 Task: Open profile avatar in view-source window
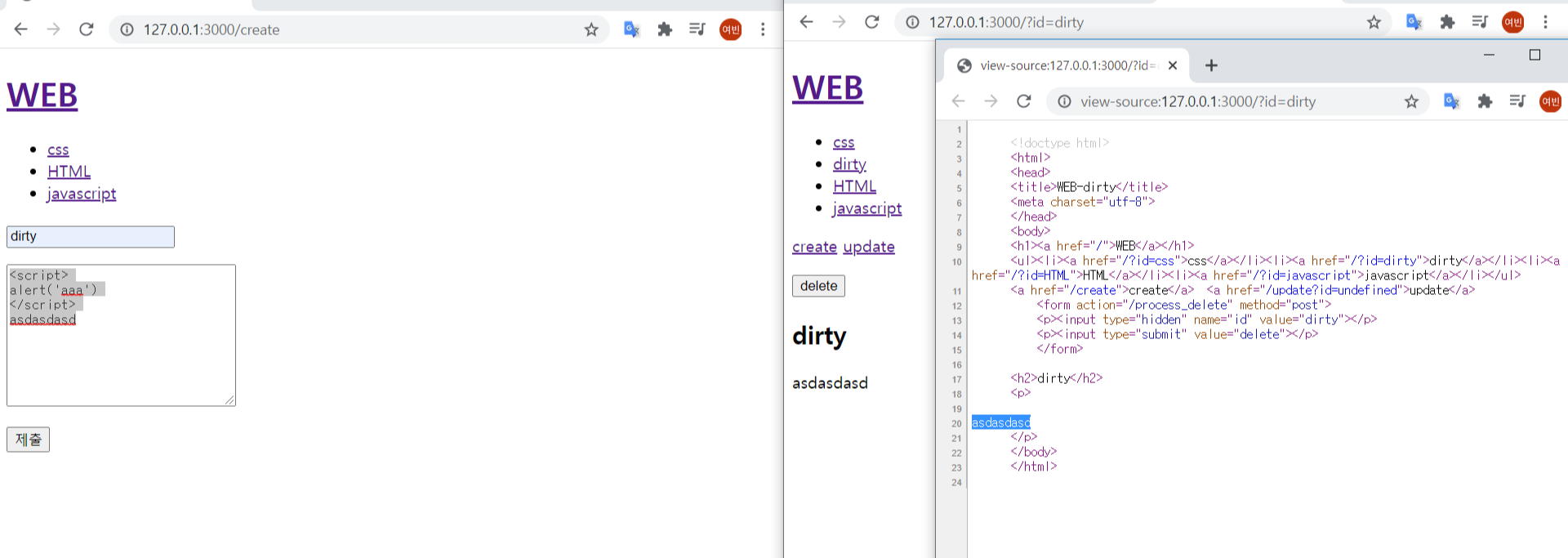coord(1550,101)
